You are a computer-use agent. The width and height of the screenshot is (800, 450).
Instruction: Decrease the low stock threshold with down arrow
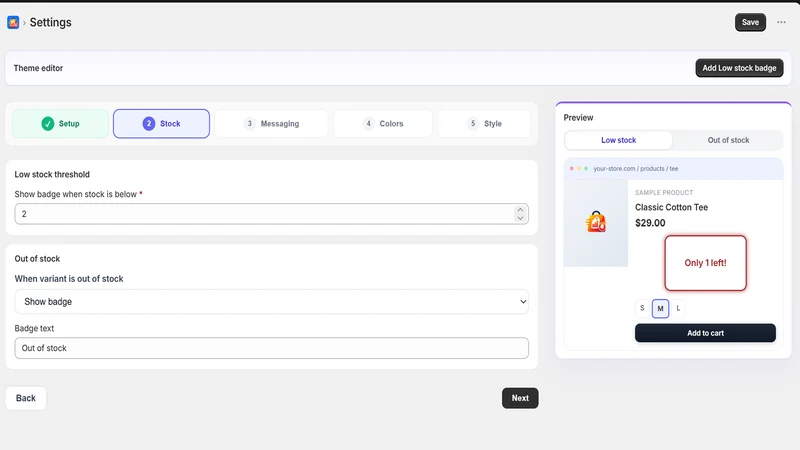point(520,218)
